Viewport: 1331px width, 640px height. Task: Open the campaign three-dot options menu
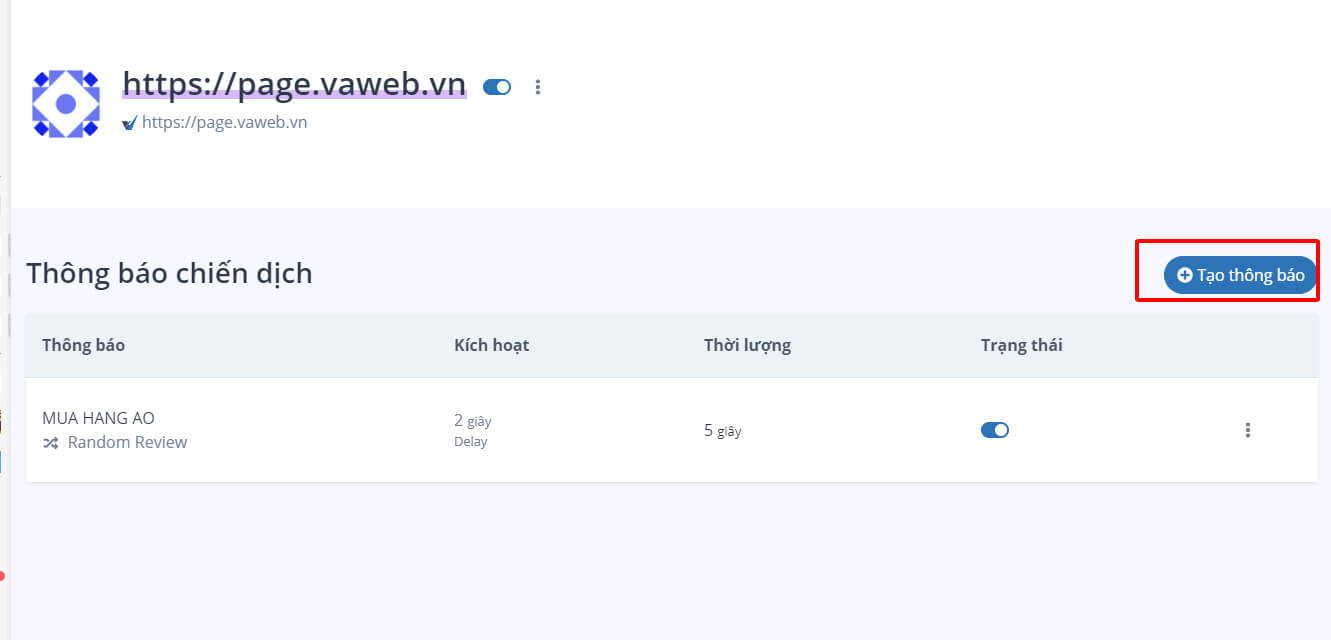[538, 87]
